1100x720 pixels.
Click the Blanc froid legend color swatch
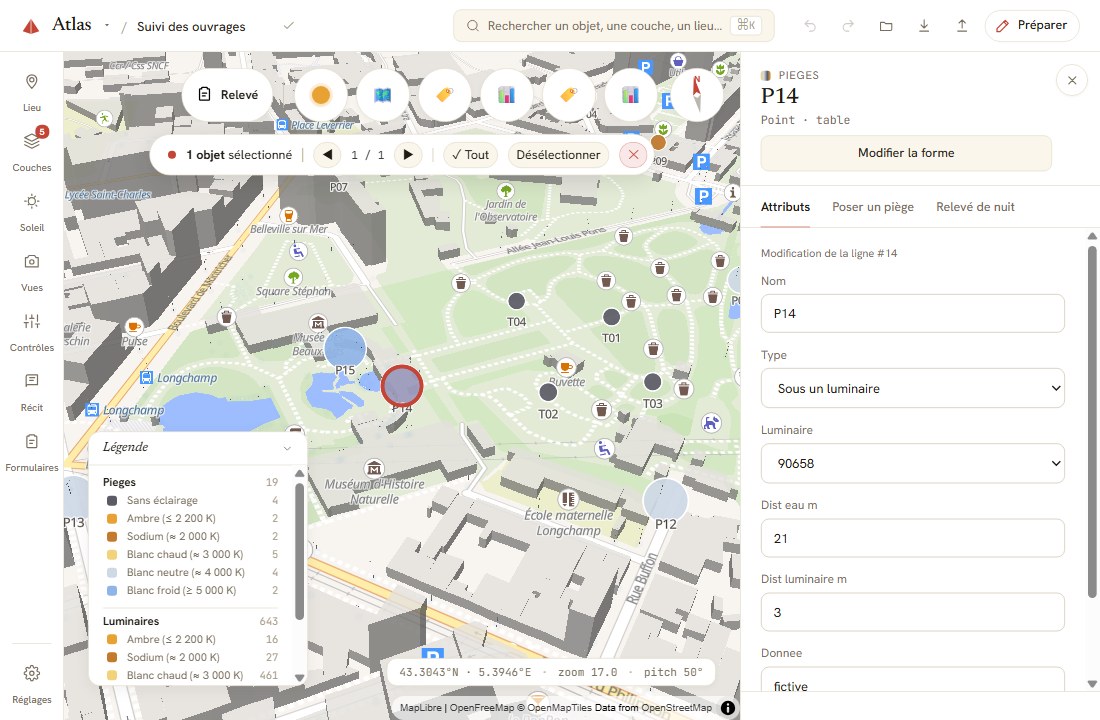(112, 590)
